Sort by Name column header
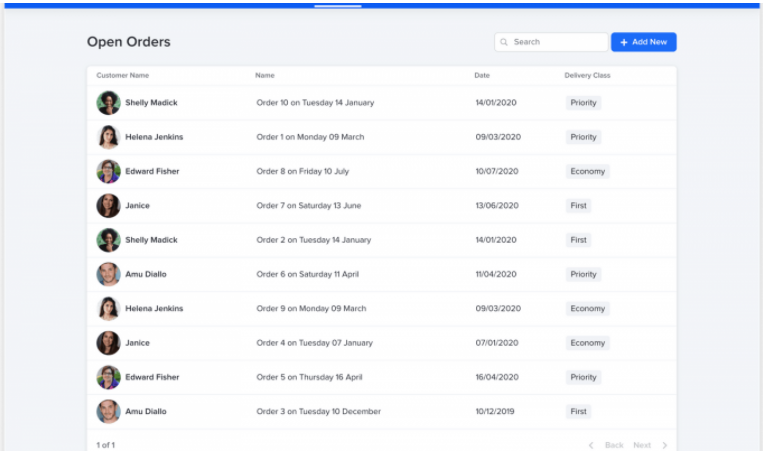Viewport: 763px width, 457px height. pyautogui.click(x=265, y=75)
